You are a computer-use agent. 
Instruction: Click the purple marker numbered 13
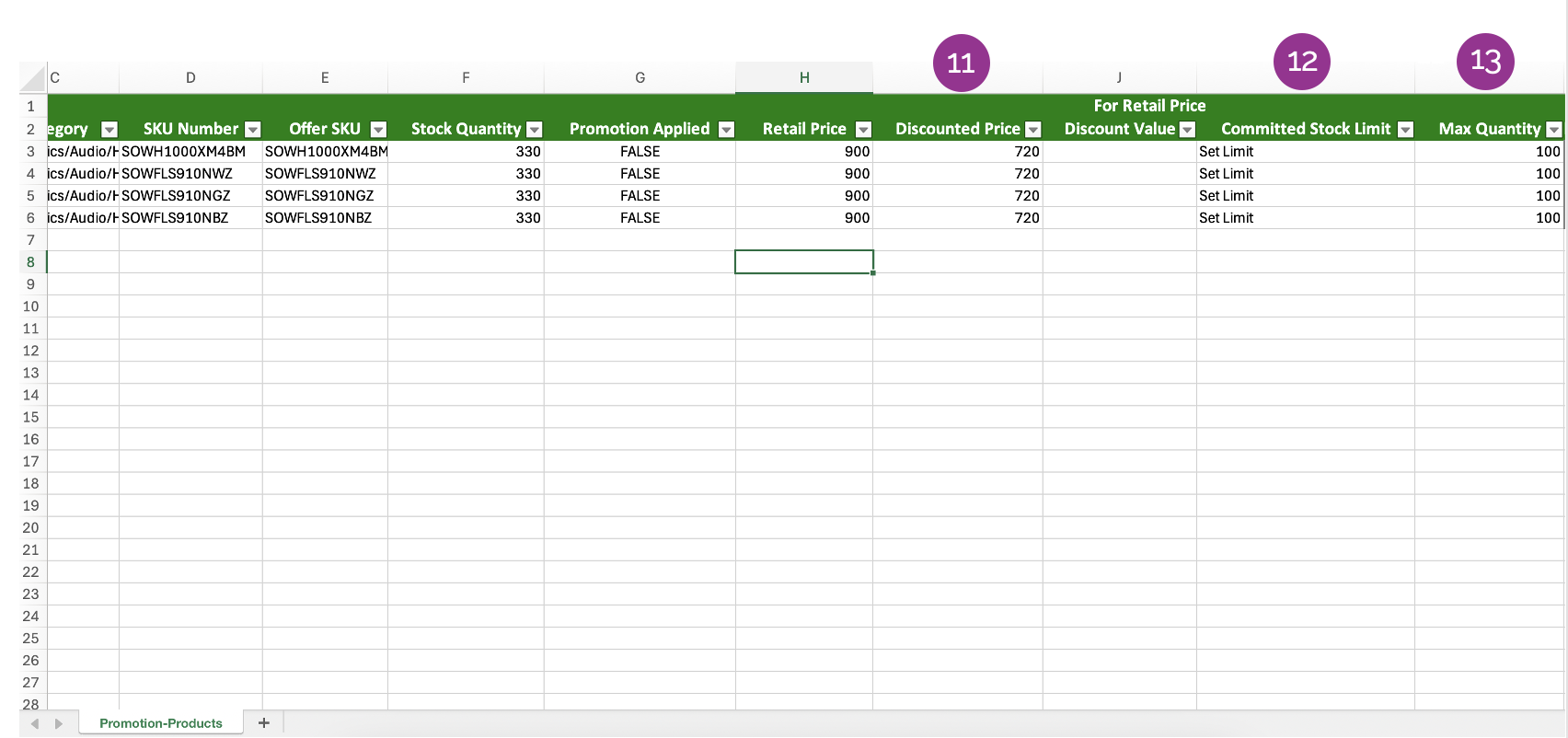click(x=1485, y=62)
